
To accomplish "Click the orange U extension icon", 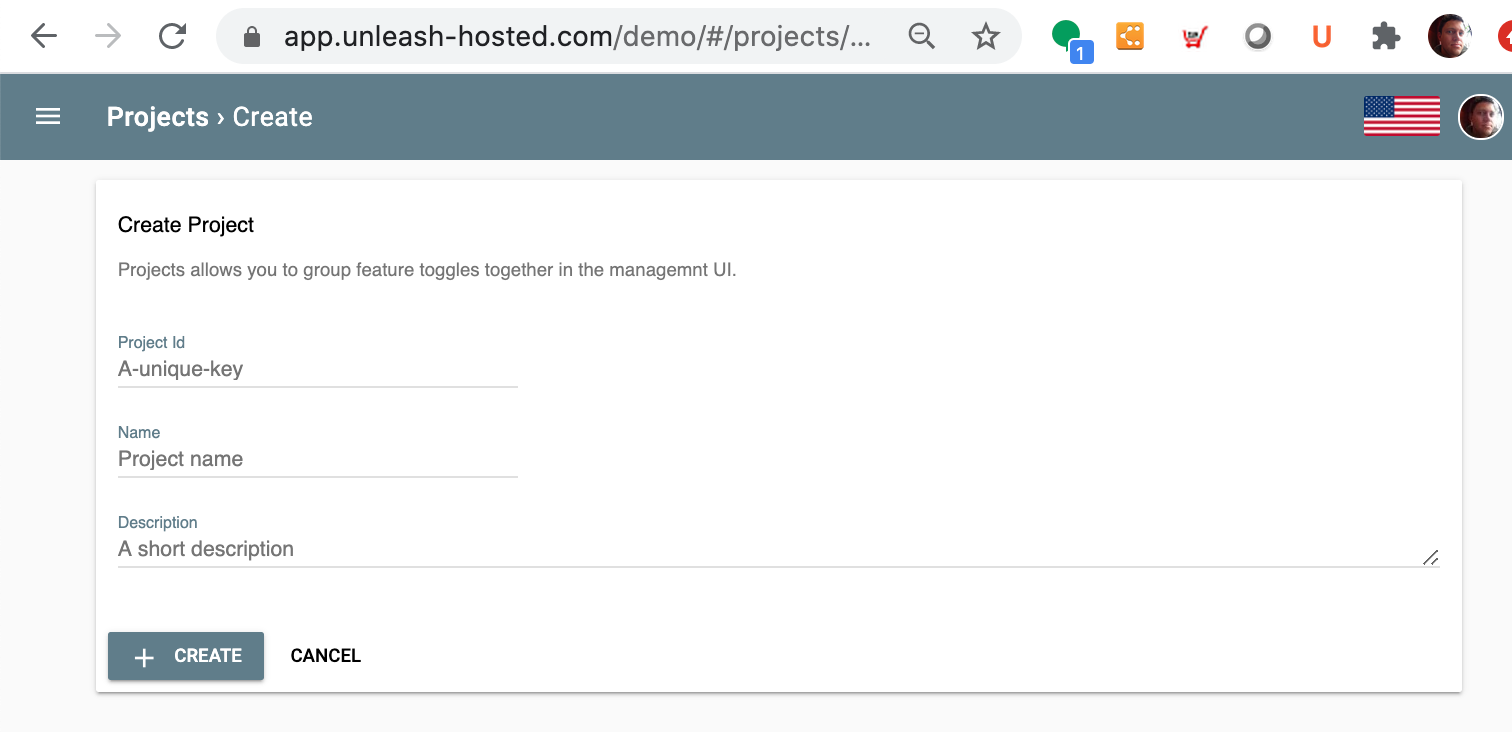I will tap(1321, 37).
